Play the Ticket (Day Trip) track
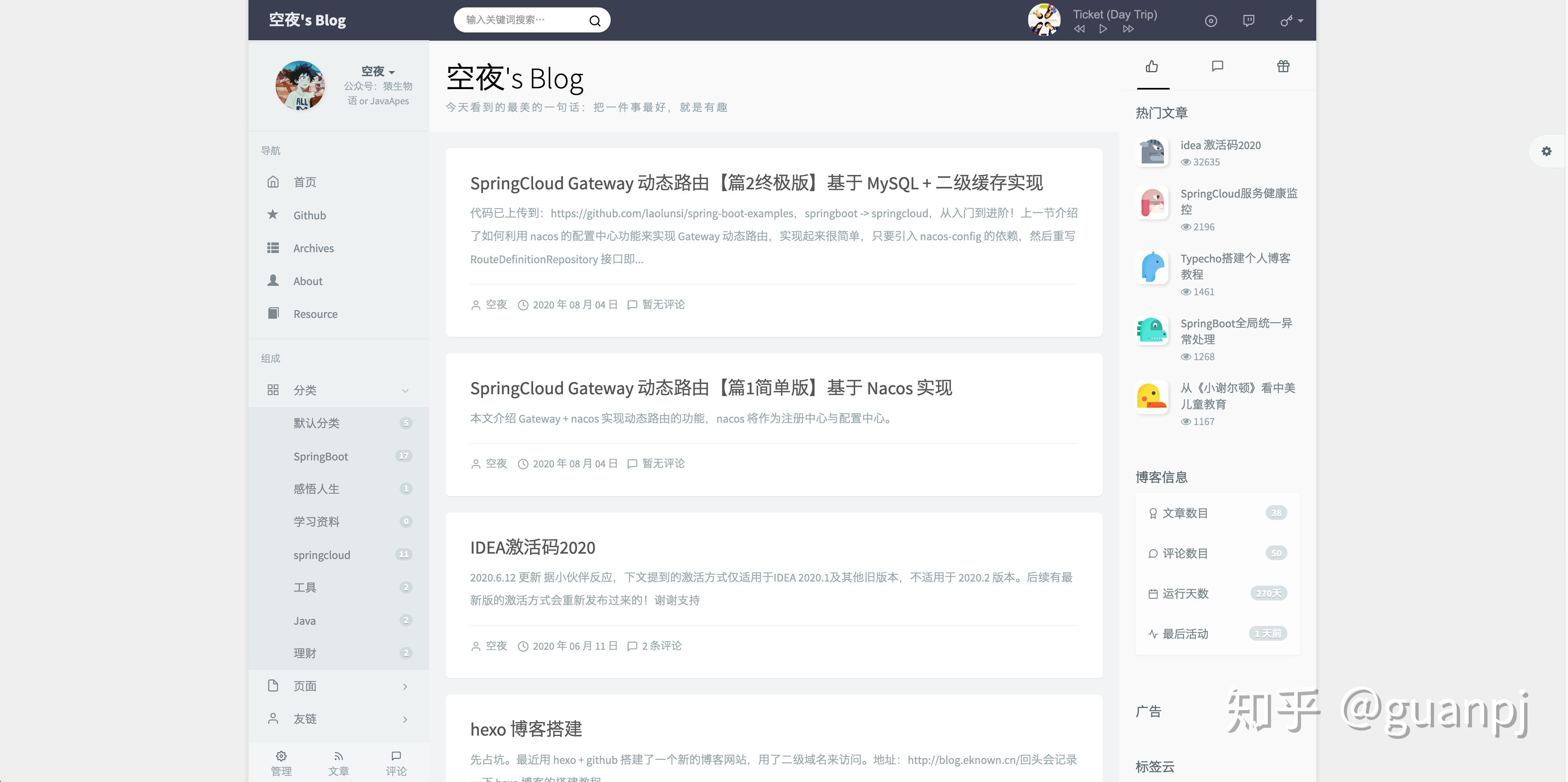This screenshot has width=1568, height=782. tap(1103, 29)
